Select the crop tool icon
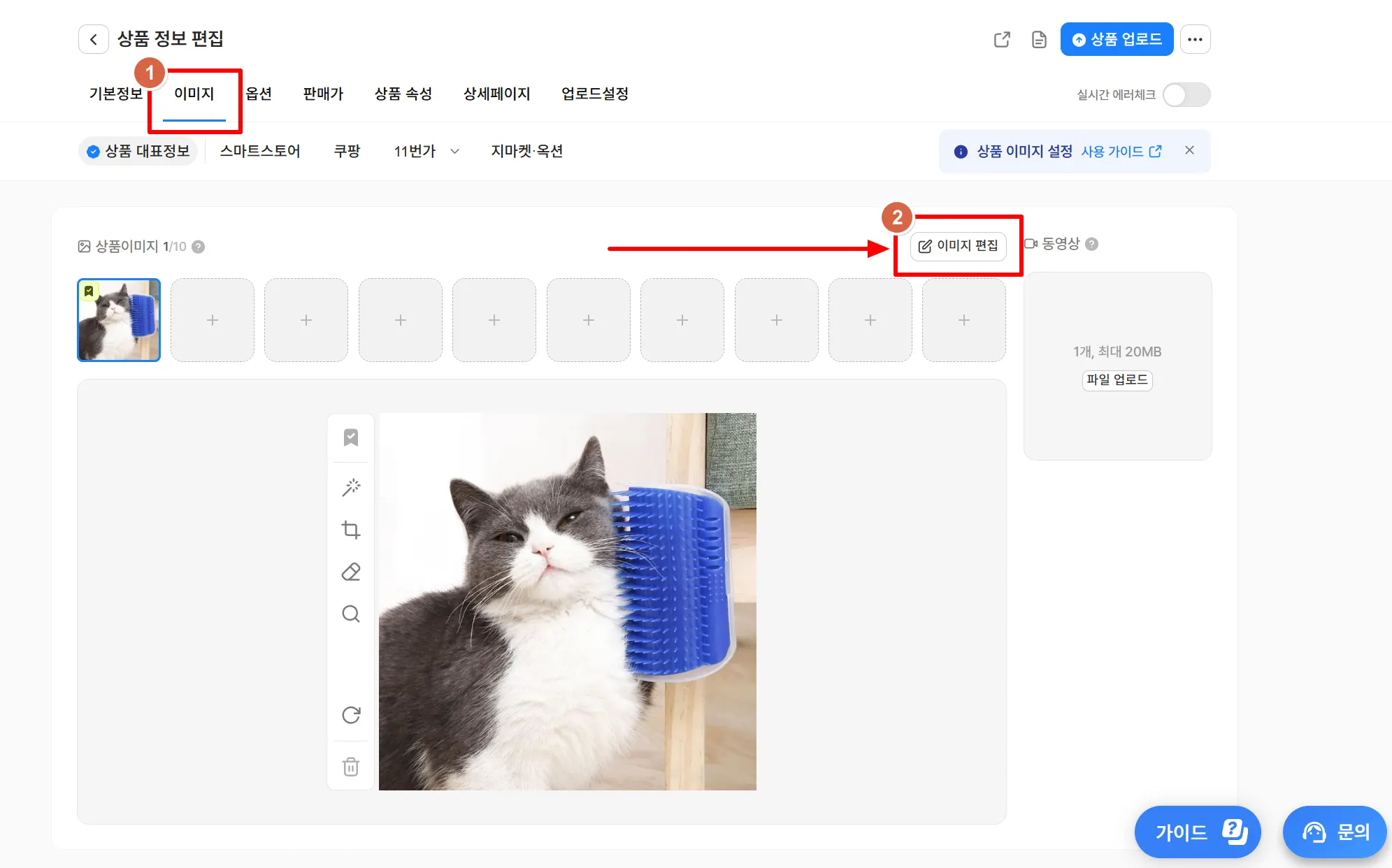The width and height of the screenshot is (1392, 868). pyautogui.click(x=351, y=530)
